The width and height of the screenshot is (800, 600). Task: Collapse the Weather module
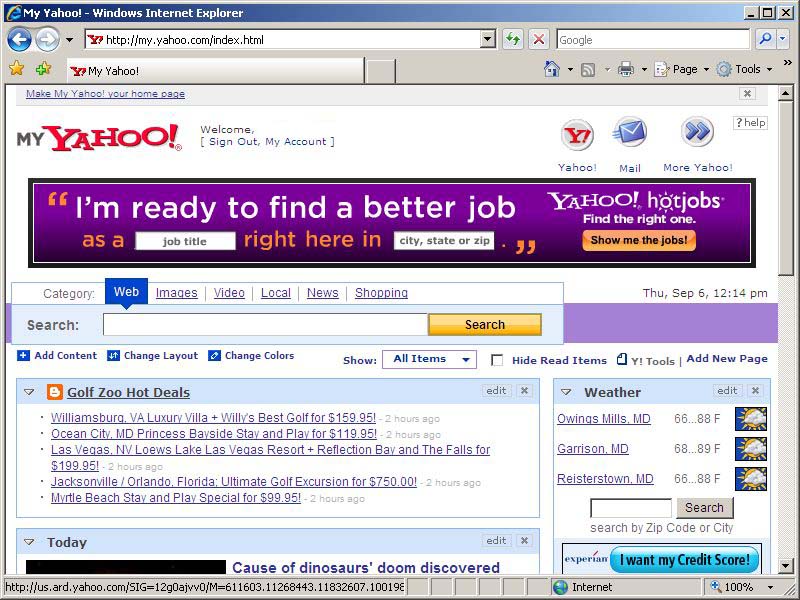(566, 392)
